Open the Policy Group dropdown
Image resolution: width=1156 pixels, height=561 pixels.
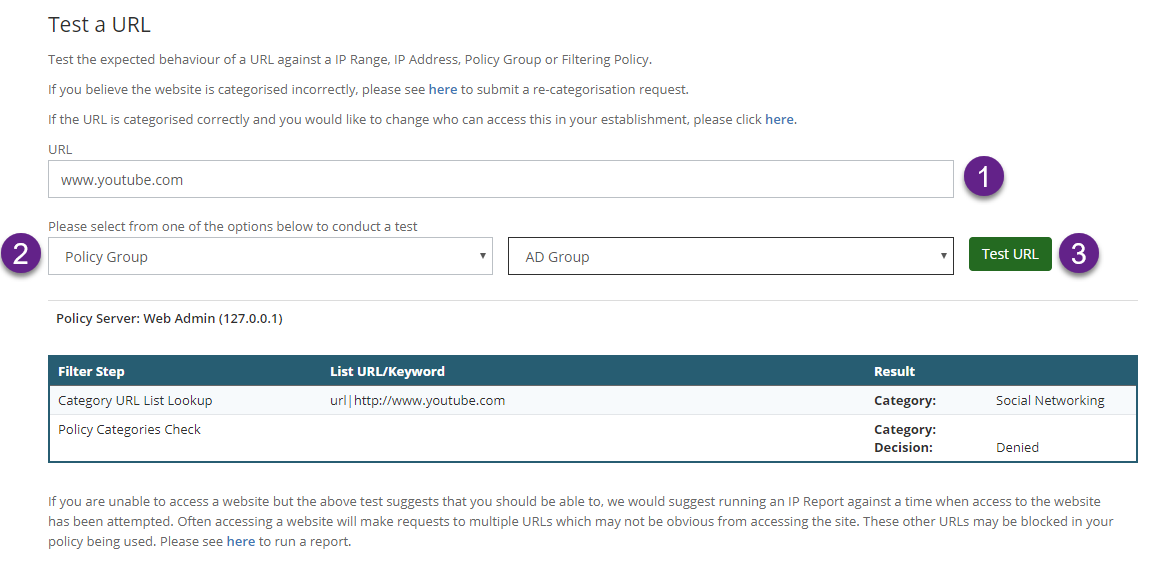click(270, 256)
